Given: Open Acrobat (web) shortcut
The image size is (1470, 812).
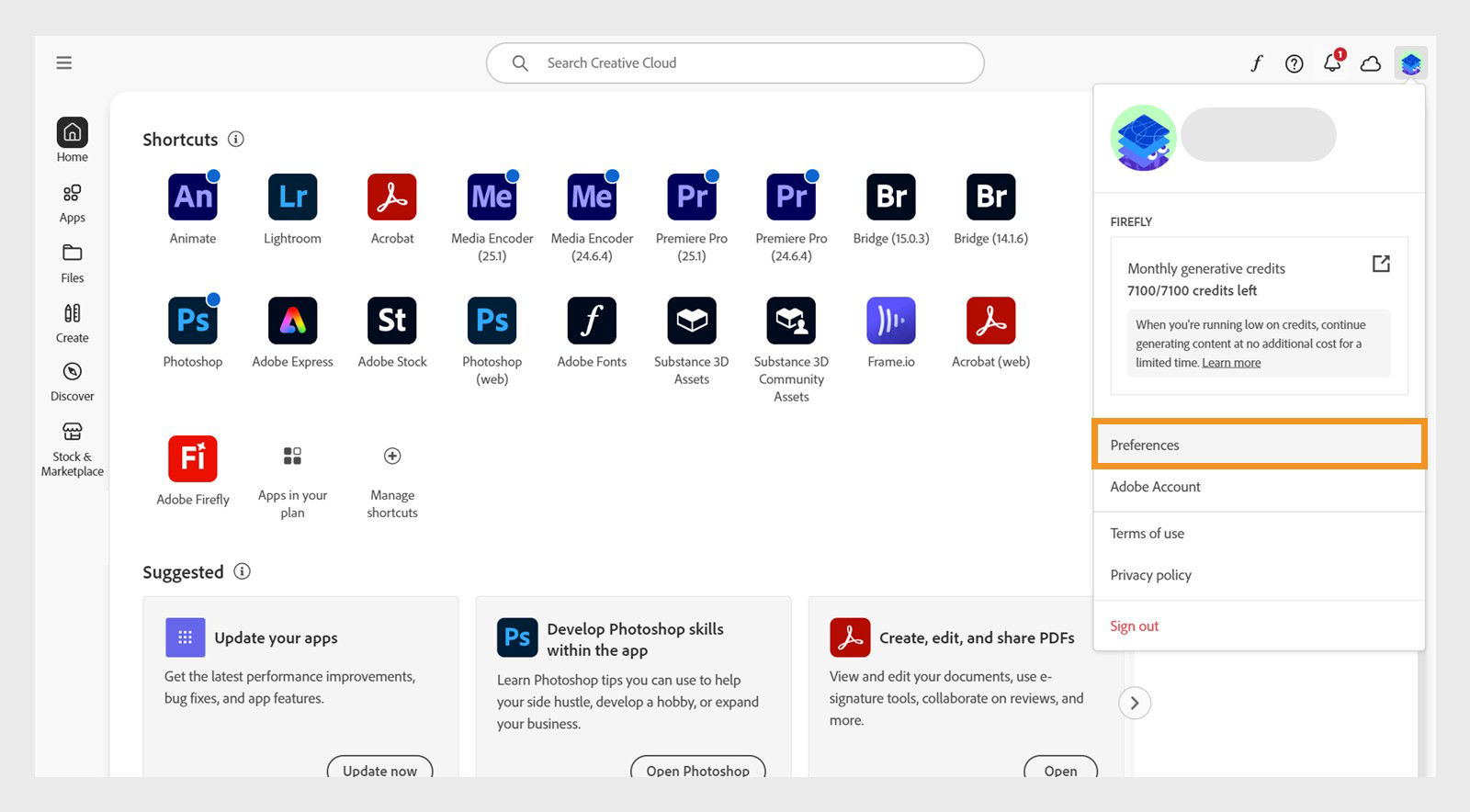Looking at the screenshot, I should (x=991, y=321).
